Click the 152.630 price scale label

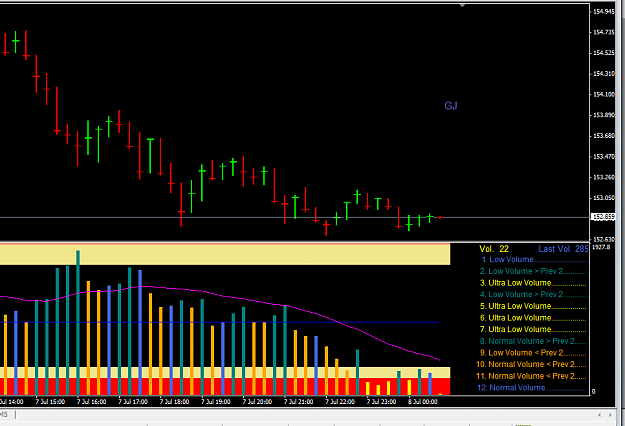[604, 239]
